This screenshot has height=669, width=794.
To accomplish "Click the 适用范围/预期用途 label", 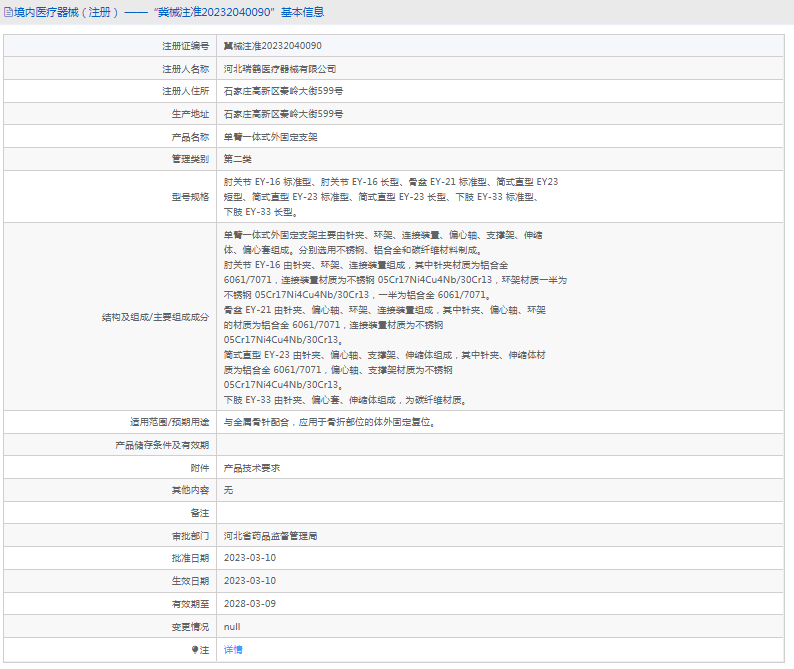I will click(x=169, y=422).
